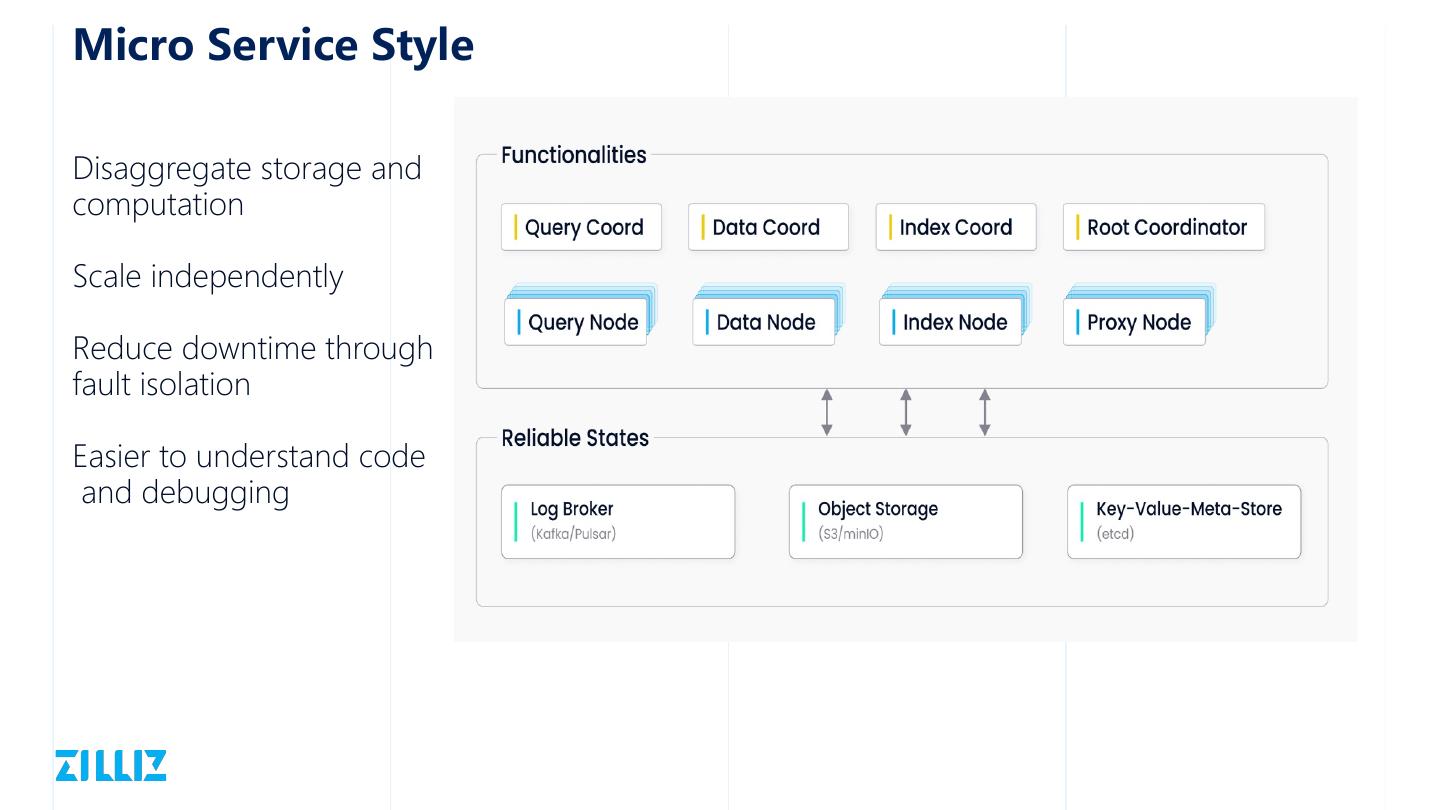The width and height of the screenshot is (1440, 810).
Task: Select the Query Coord box
Action: tap(581, 227)
